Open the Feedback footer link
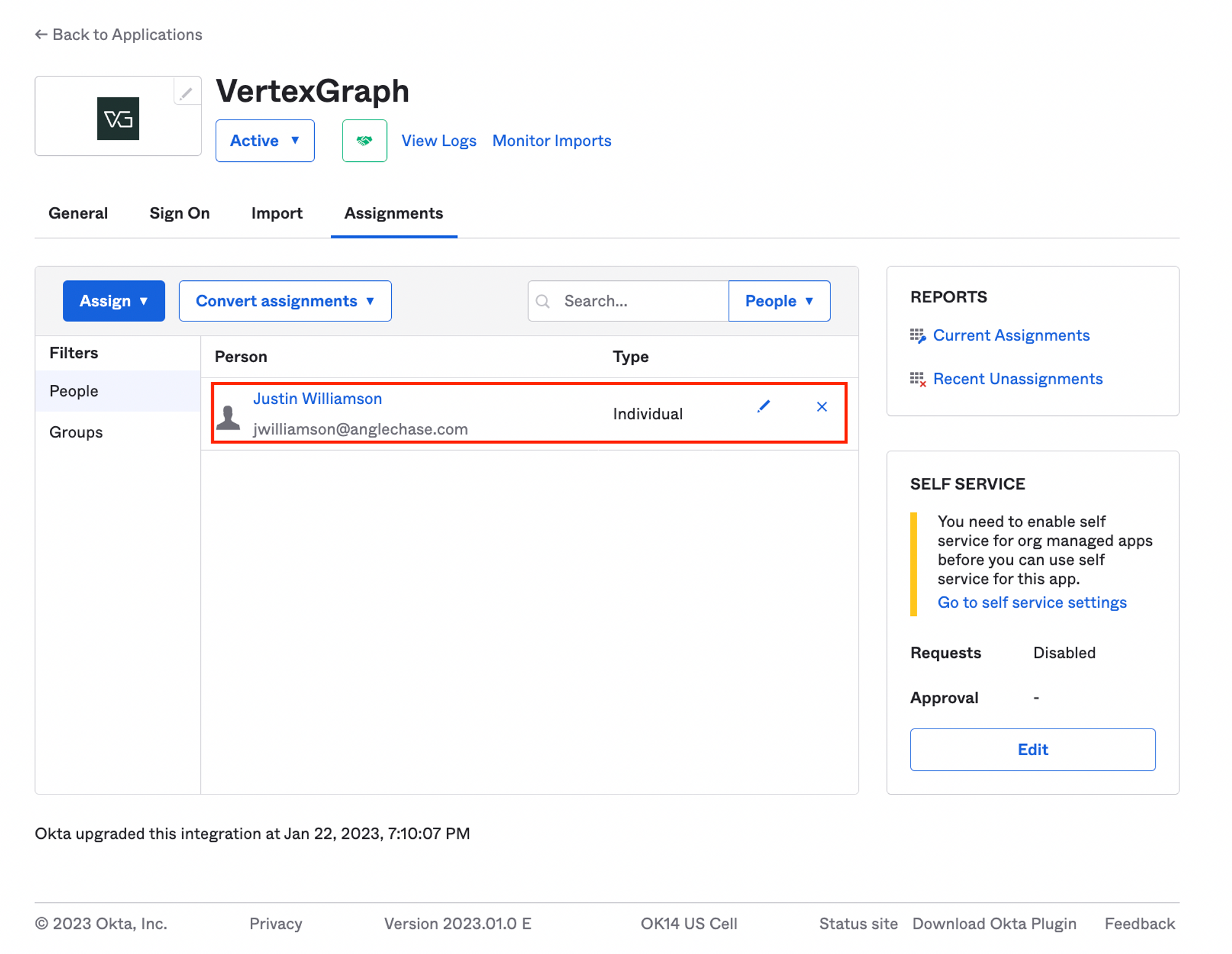Viewport: 1232px width, 954px height. coord(1140,924)
